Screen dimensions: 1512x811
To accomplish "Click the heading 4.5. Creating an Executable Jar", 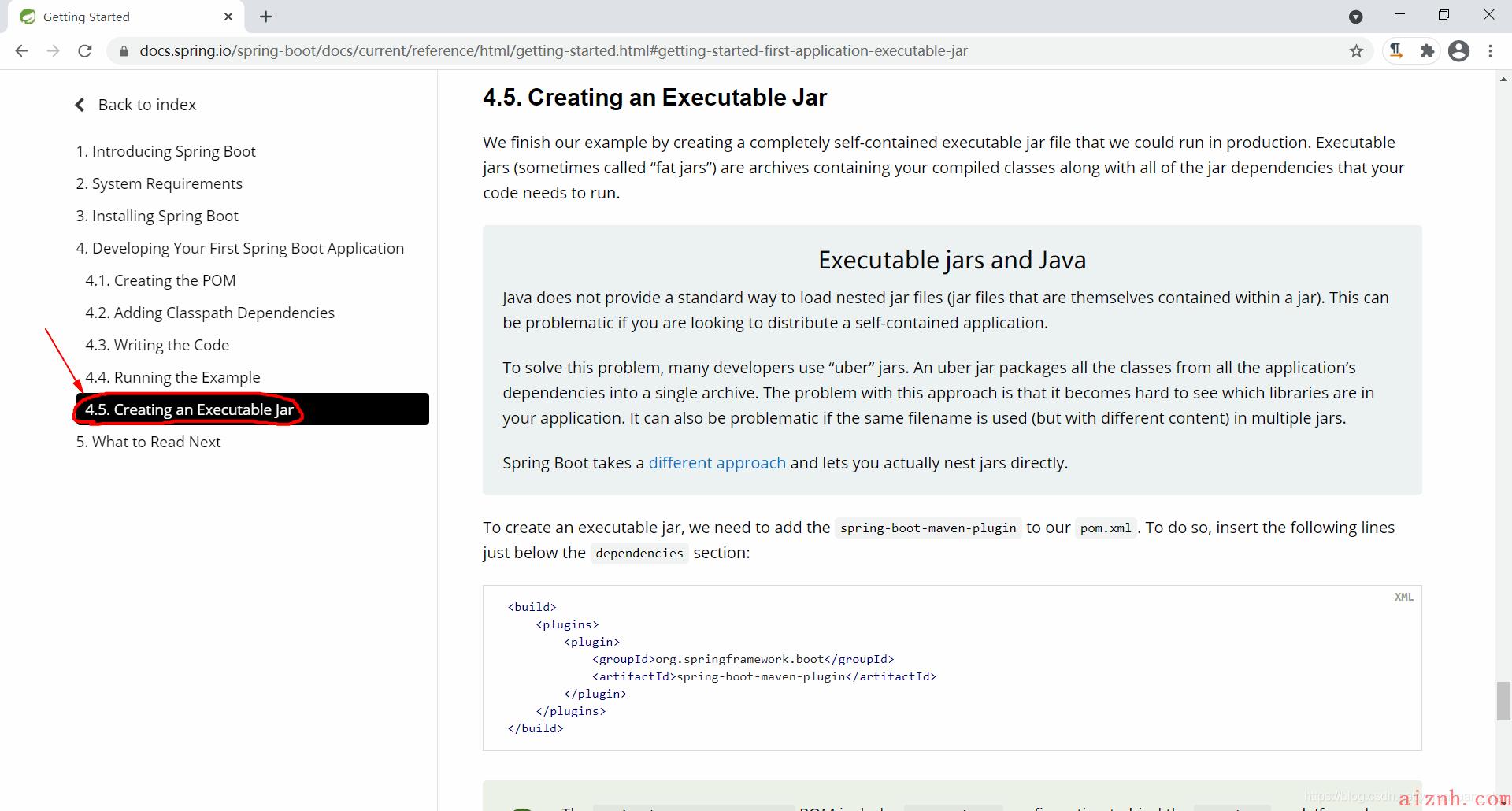I will point(654,98).
